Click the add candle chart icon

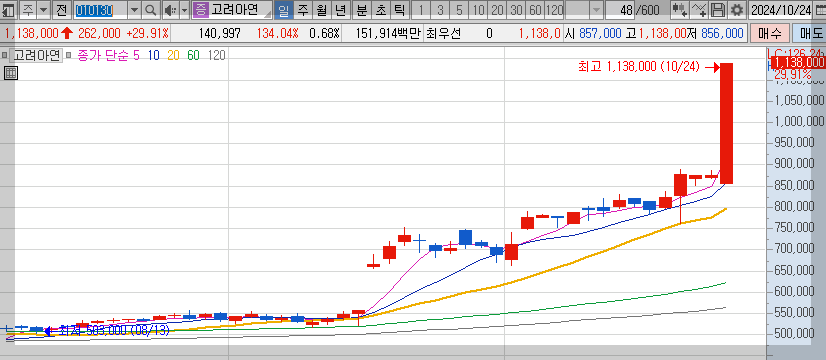679,9
